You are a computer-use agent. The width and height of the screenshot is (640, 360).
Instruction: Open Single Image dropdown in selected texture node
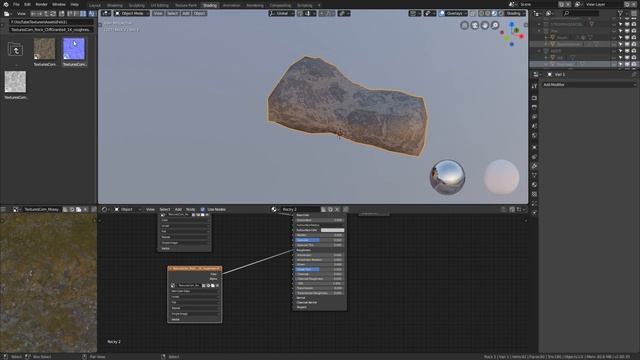coord(195,314)
